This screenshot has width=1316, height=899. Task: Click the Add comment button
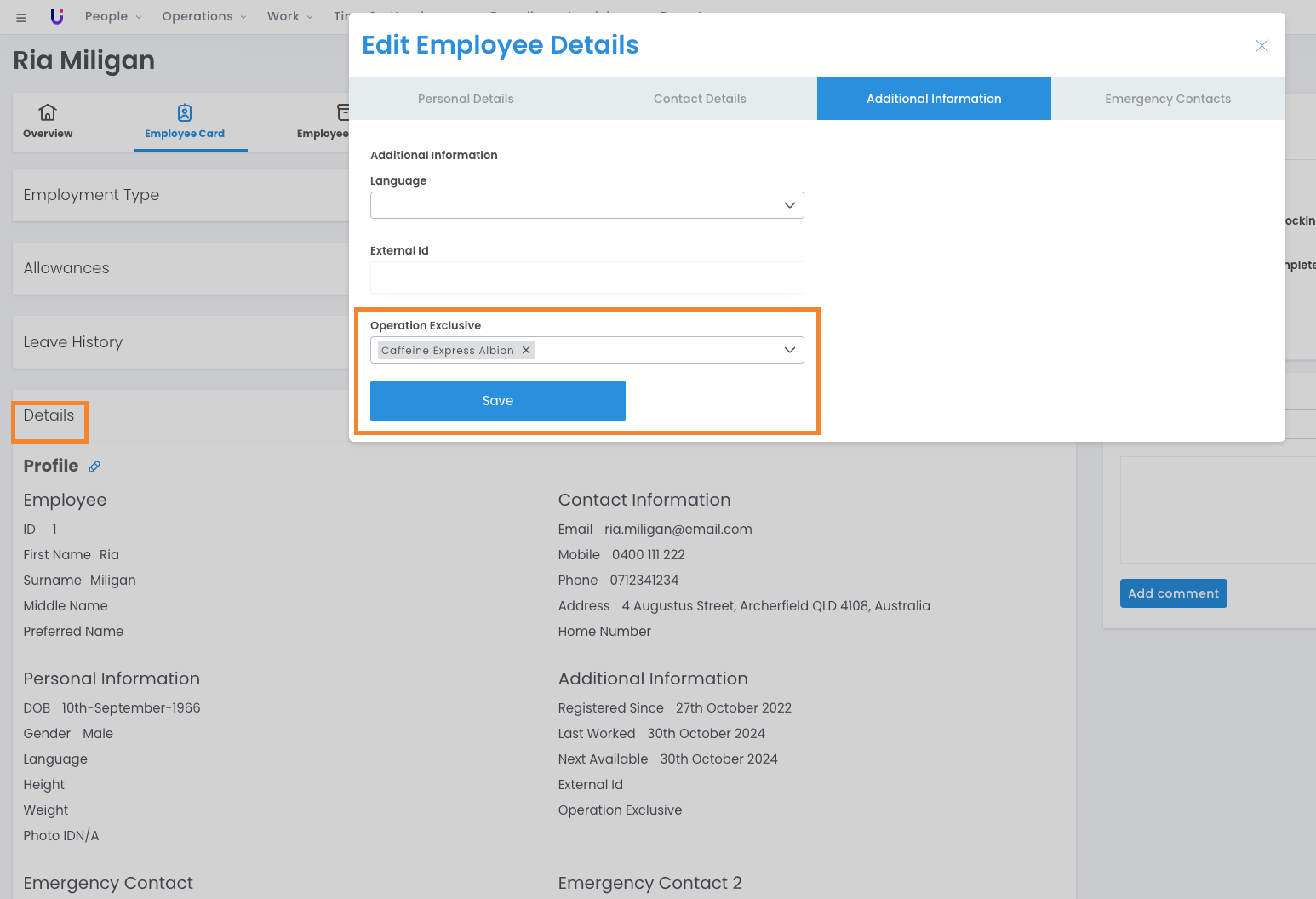coord(1173,593)
